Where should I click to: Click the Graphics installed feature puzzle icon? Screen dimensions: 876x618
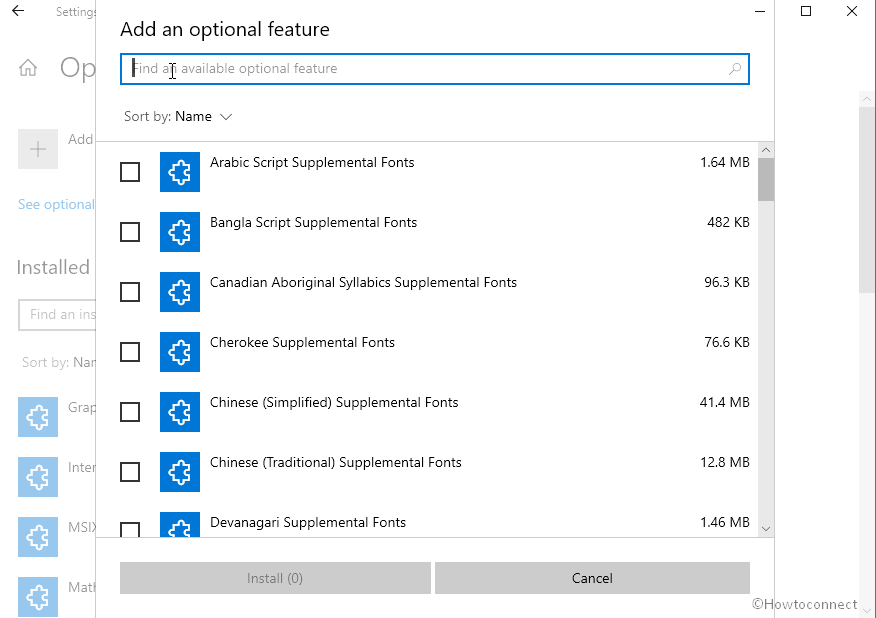coord(38,417)
